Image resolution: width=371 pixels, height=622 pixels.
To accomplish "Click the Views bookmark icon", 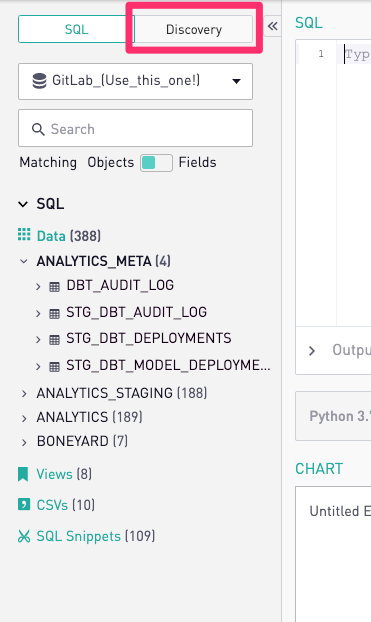I will 23,474.
